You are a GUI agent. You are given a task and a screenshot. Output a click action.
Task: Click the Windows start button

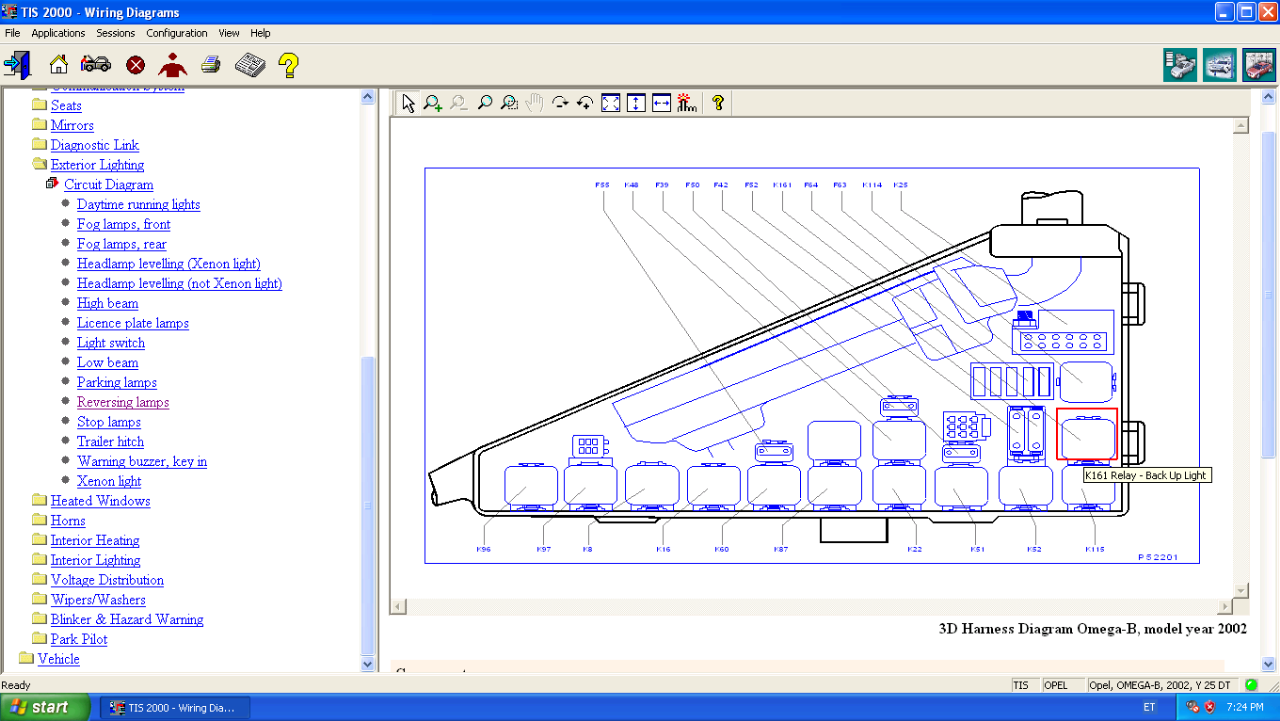[39, 707]
